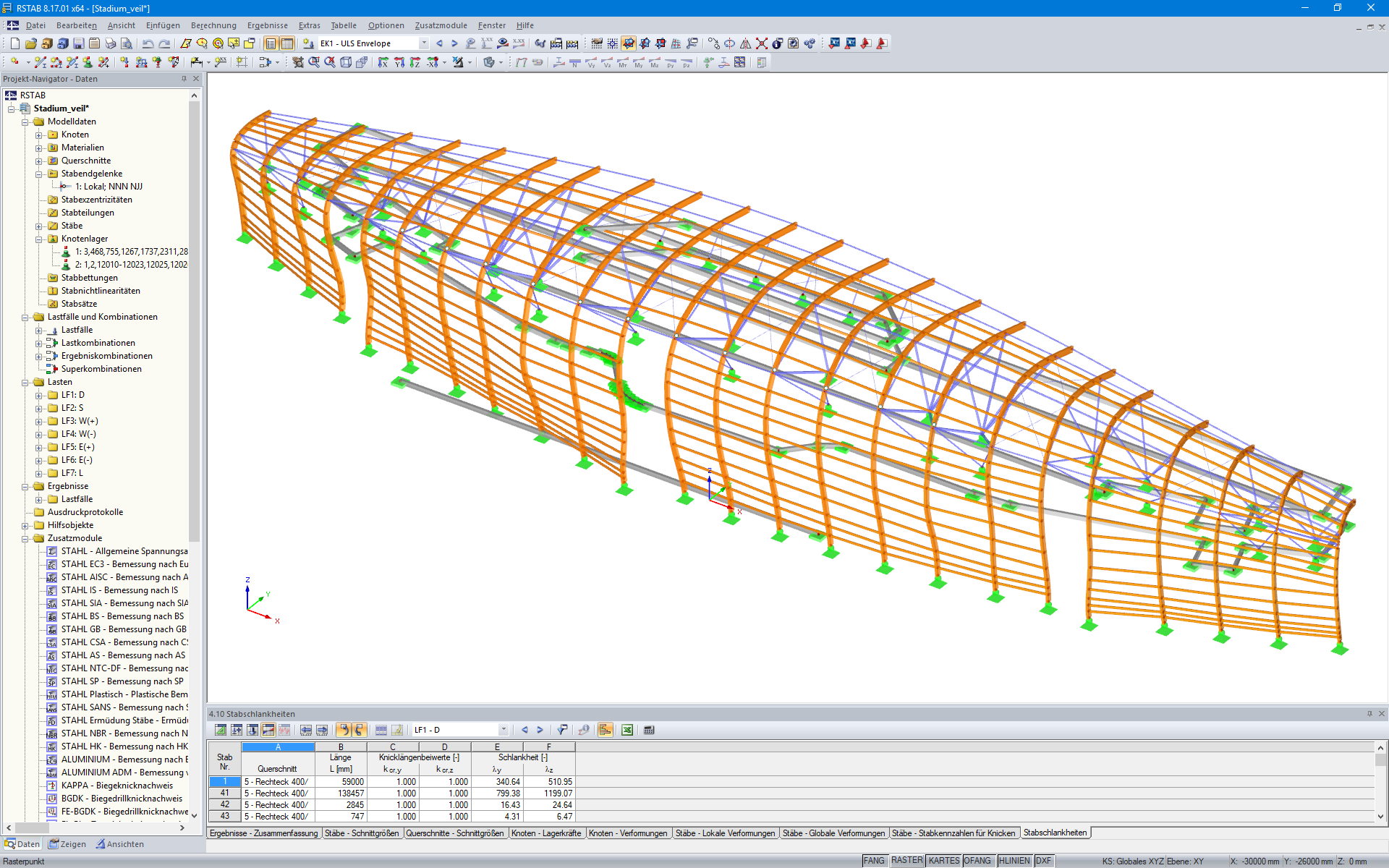
Task: Select the Stabschlankheiten tab at the bottom
Action: [1055, 833]
